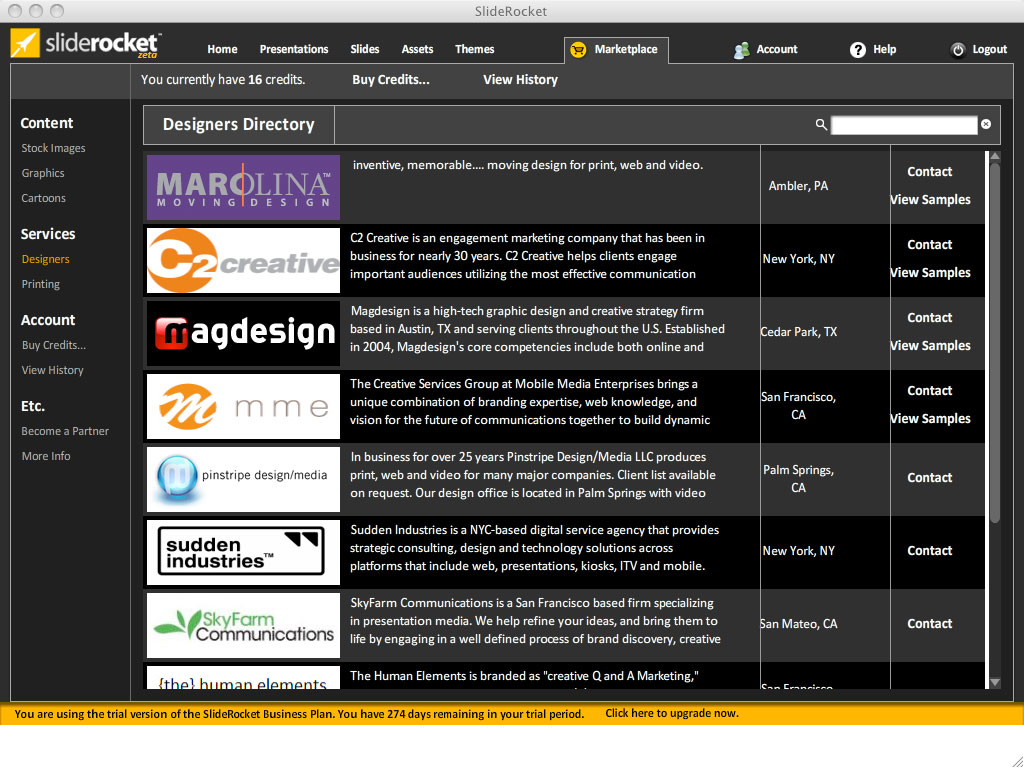Click the 'Palm Springs, CA' location cell
Screen dimensions: 1024x768
point(798,479)
